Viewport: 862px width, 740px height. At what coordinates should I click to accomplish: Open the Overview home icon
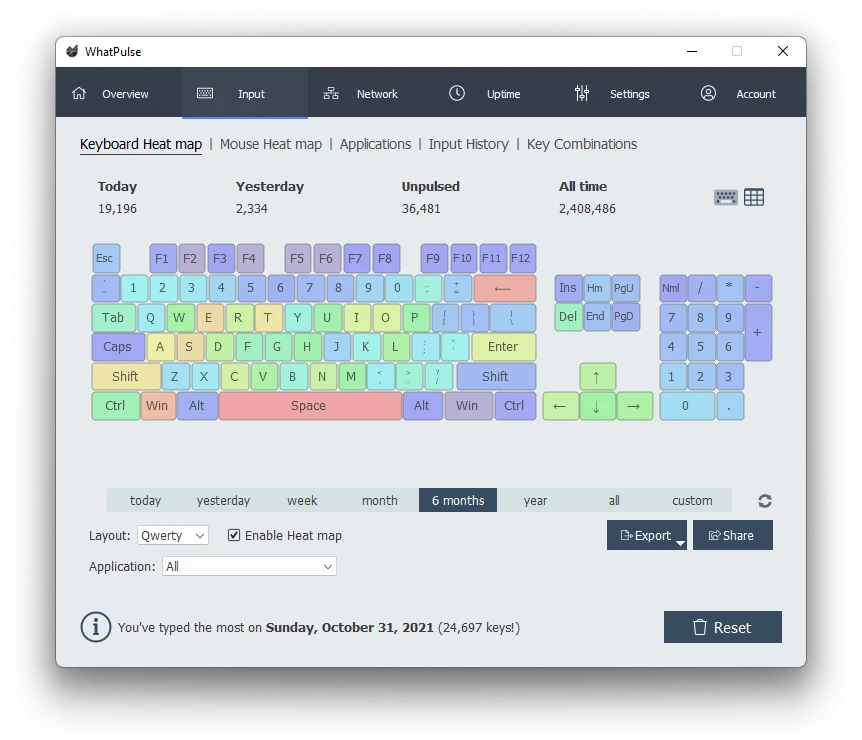79,93
